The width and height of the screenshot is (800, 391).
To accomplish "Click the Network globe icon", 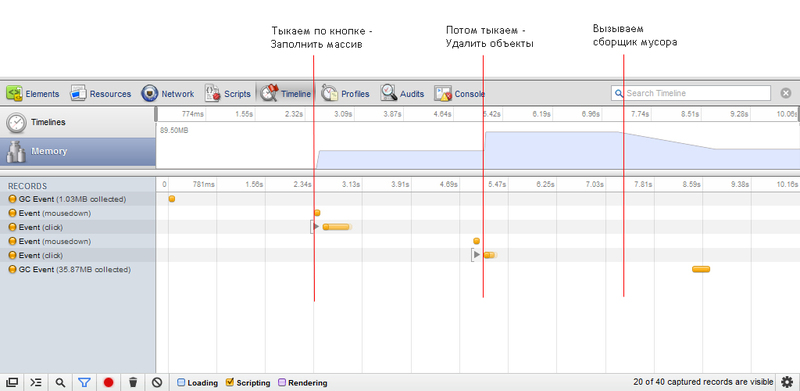I will (x=149, y=94).
